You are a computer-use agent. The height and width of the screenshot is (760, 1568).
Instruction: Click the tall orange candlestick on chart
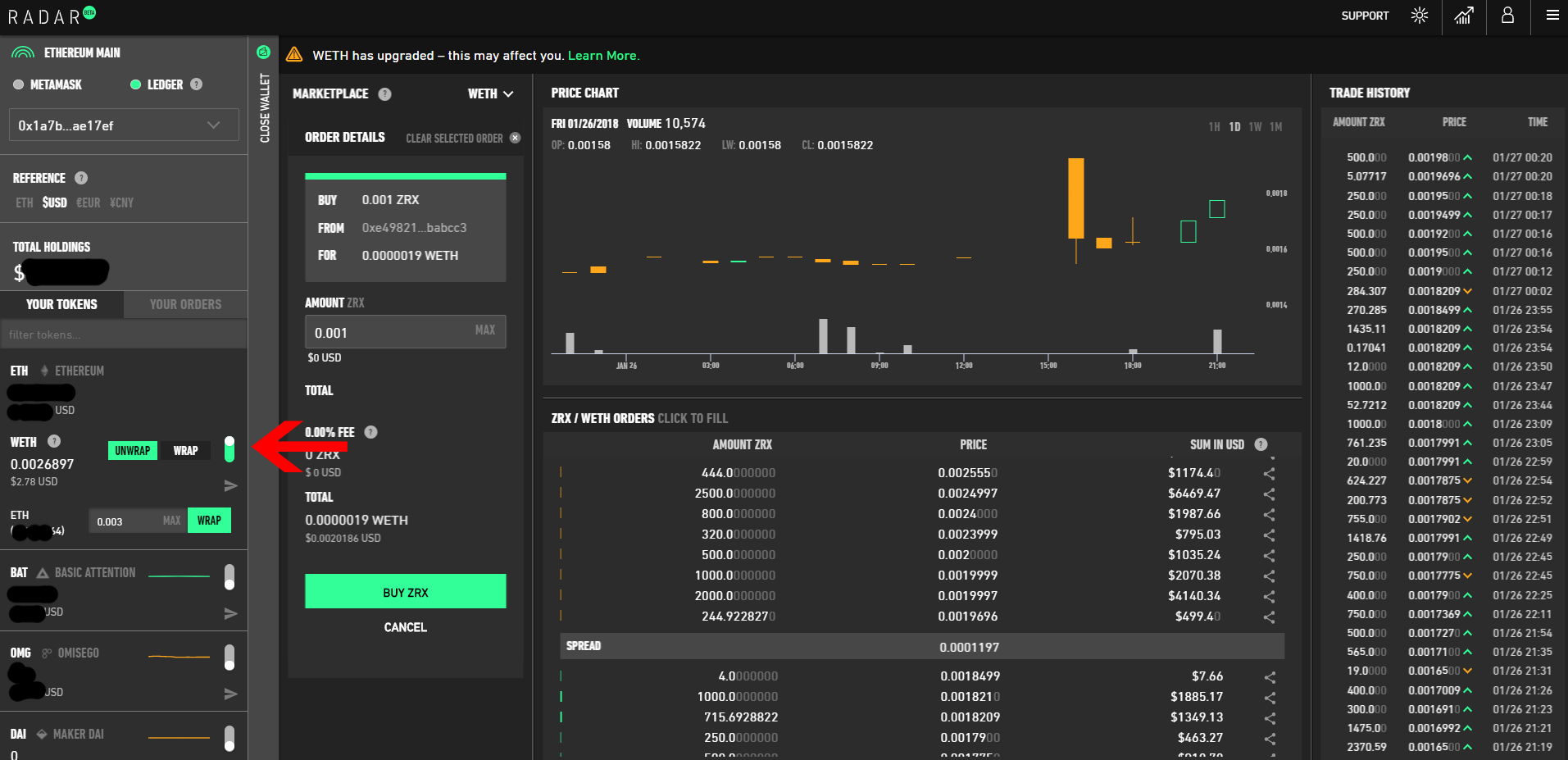[1075, 198]
